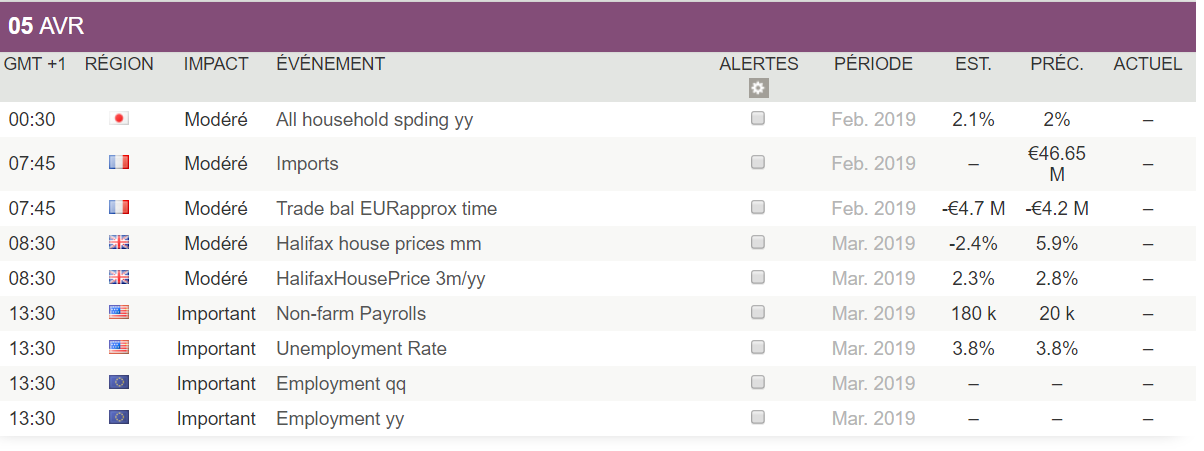This screenshot has height=451, width=1204.
Task: Open the Trade bal EURapprox time event
Action: coord(386,209)
